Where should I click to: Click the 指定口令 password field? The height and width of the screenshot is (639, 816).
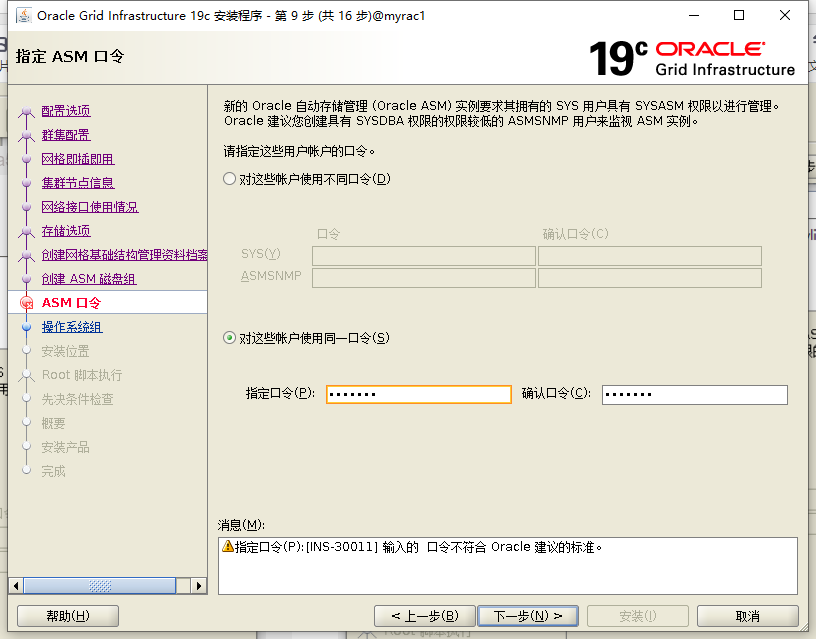point(419,394)
